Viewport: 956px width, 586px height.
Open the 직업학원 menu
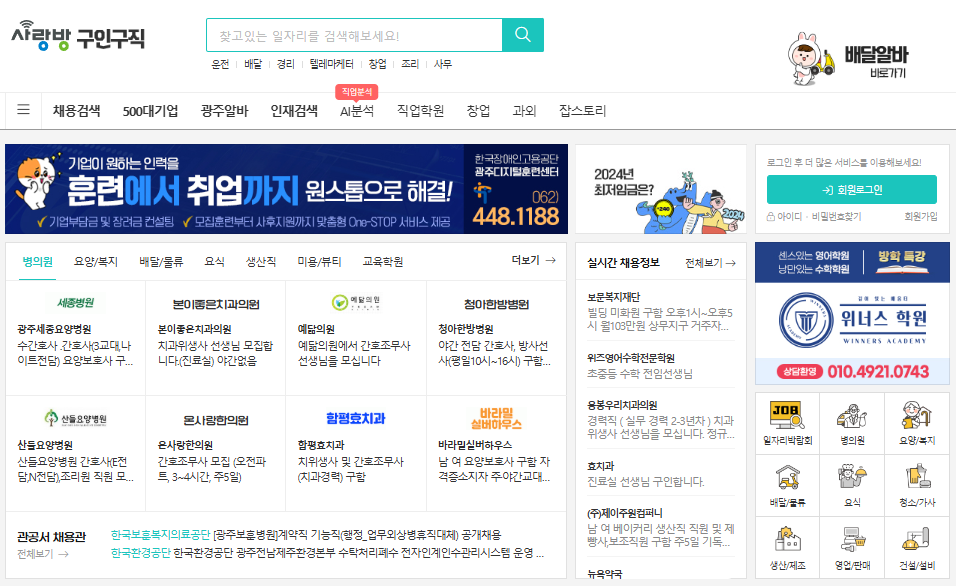[x=420, y=111]
